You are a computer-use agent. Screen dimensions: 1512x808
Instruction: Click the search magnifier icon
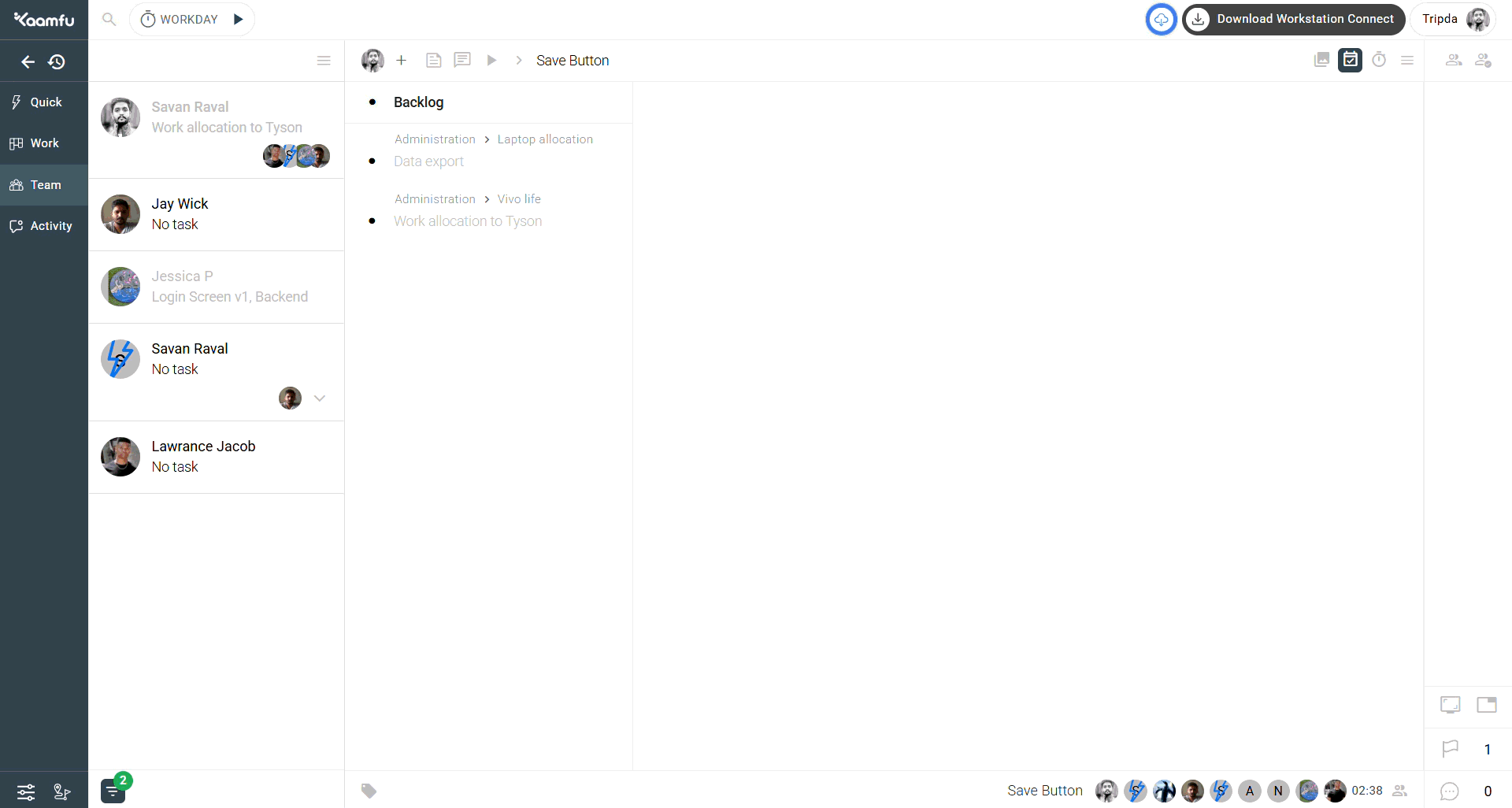pyautogui.click(x=109, y=19)
